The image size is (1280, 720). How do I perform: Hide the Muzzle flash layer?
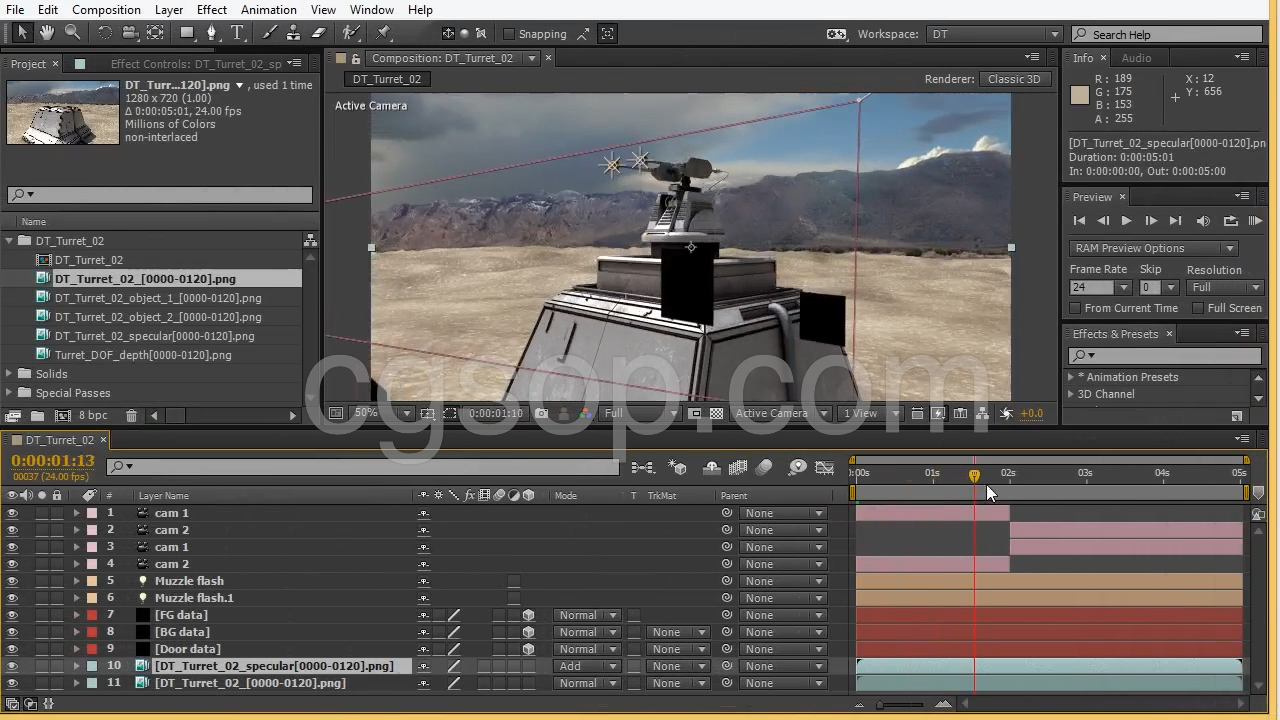(x=12, y=581)
